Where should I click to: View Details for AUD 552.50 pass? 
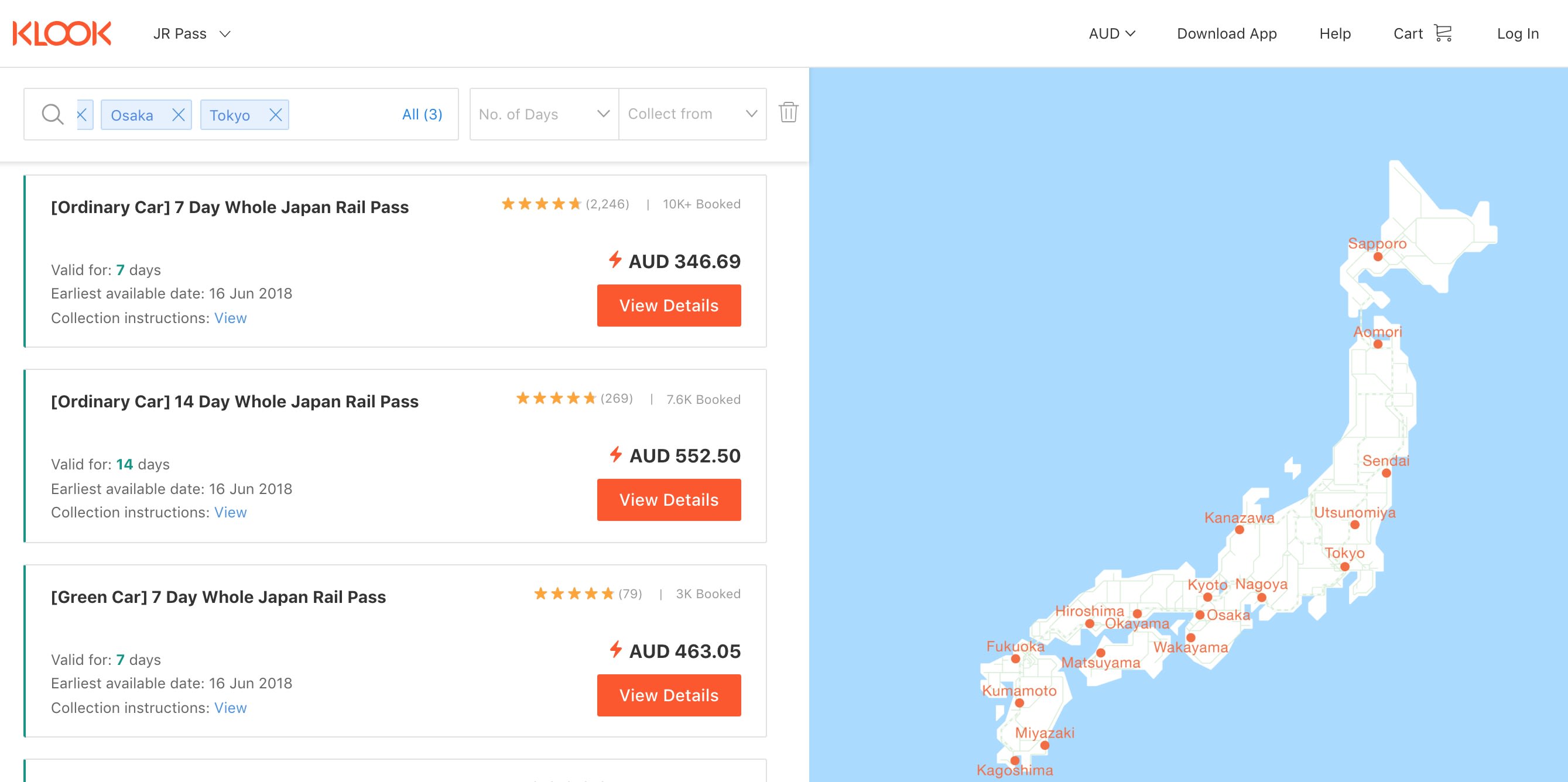668,500
